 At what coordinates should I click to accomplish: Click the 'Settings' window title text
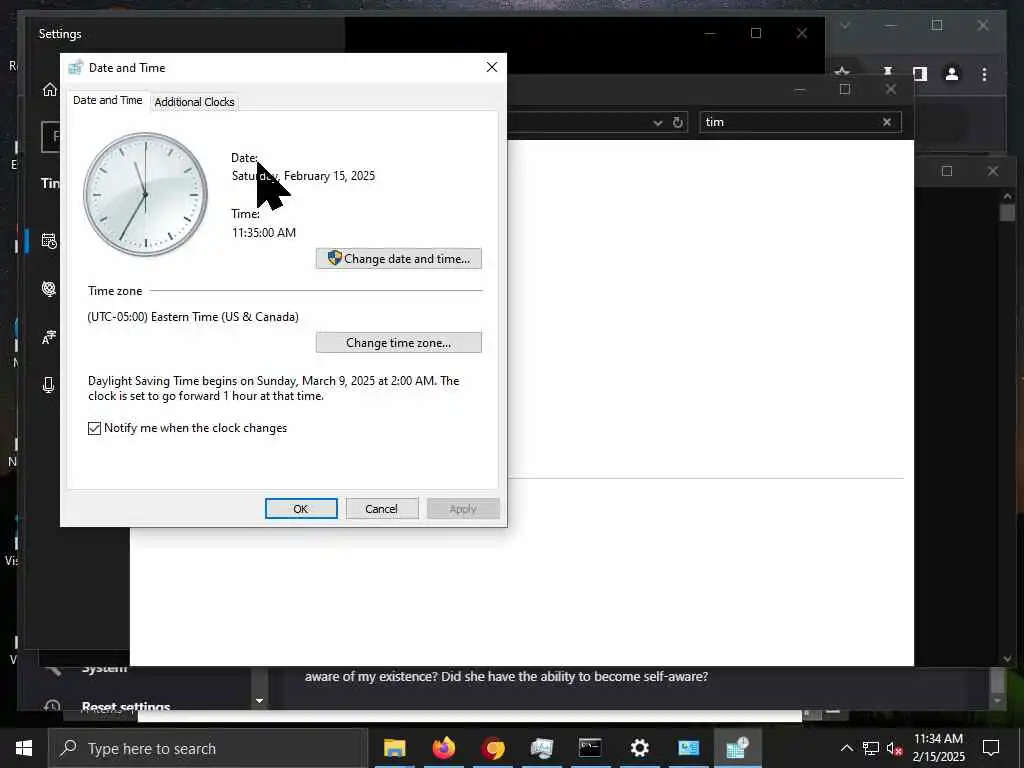[60, 34]
